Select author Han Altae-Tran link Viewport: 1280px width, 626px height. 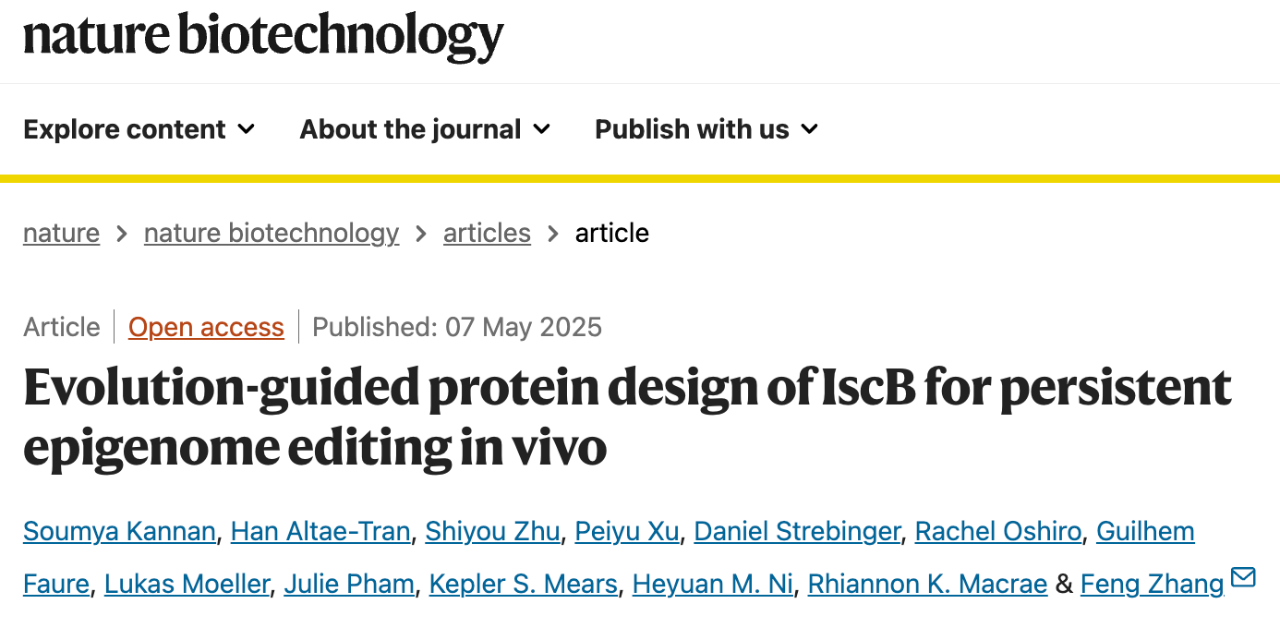[320, 531]
